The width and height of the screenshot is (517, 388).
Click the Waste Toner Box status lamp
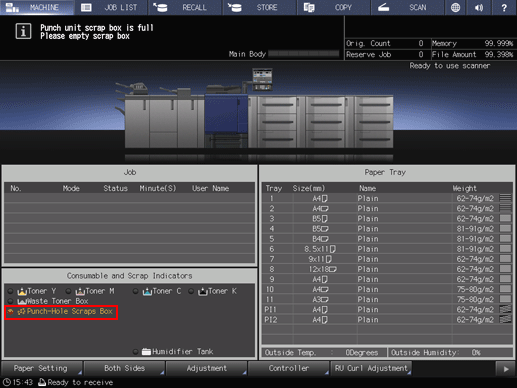(11, 301)
